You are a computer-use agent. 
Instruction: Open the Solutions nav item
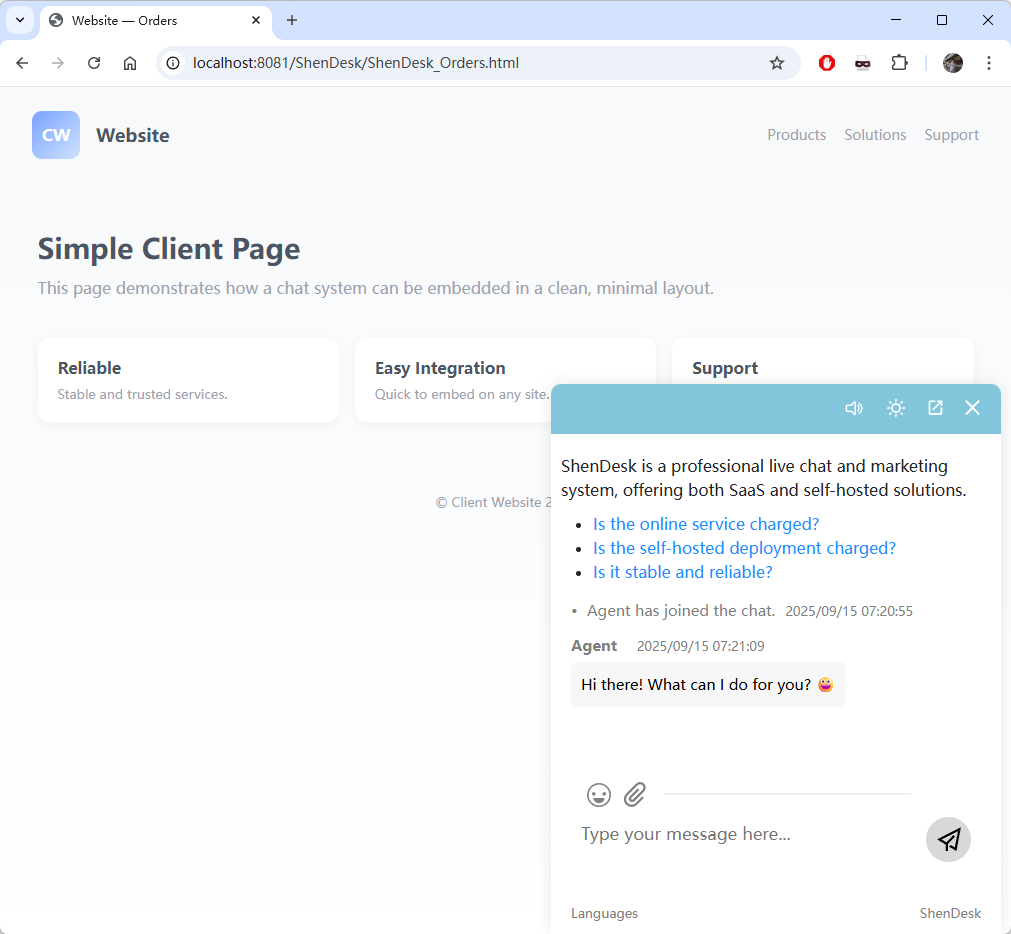pyautogui.click(x=875, y=135)
